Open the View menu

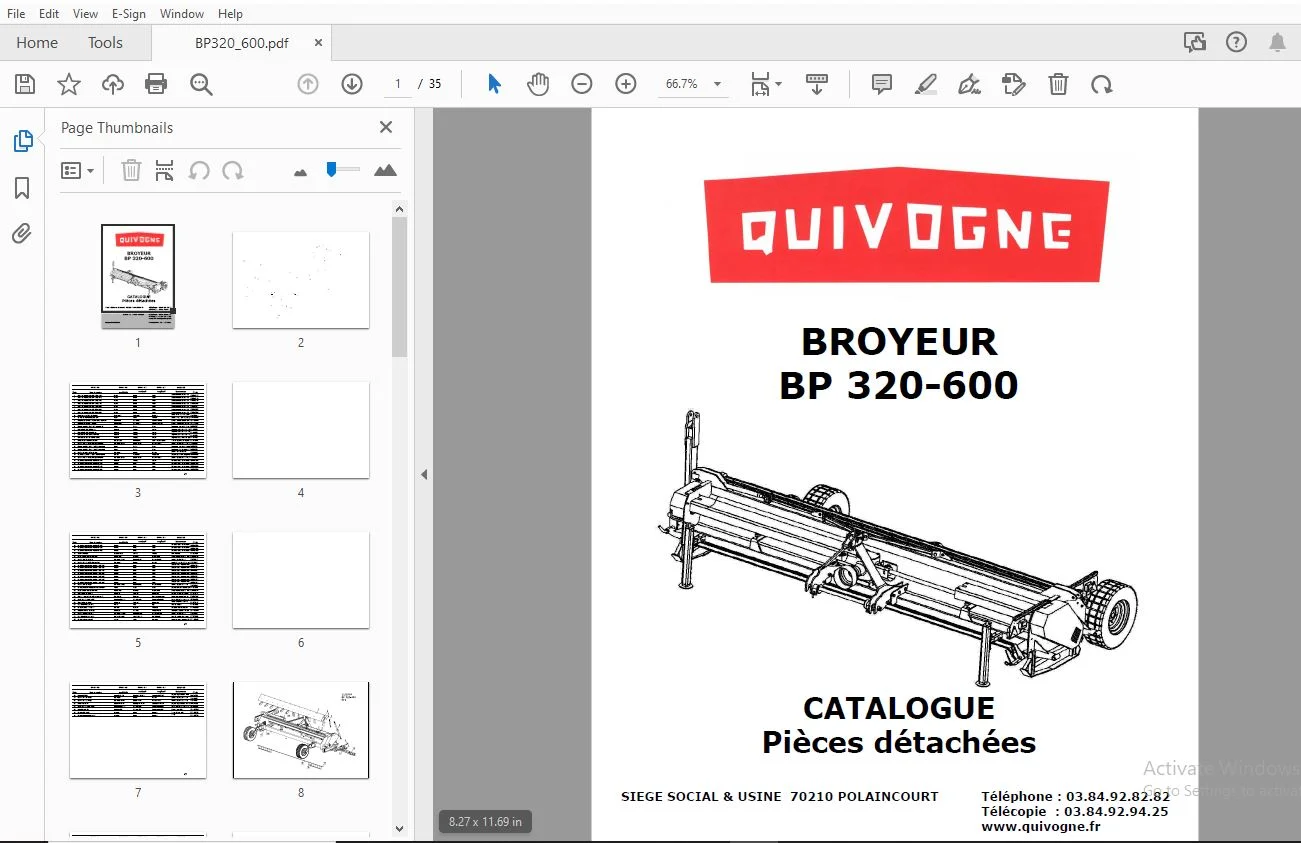(85, 14)
